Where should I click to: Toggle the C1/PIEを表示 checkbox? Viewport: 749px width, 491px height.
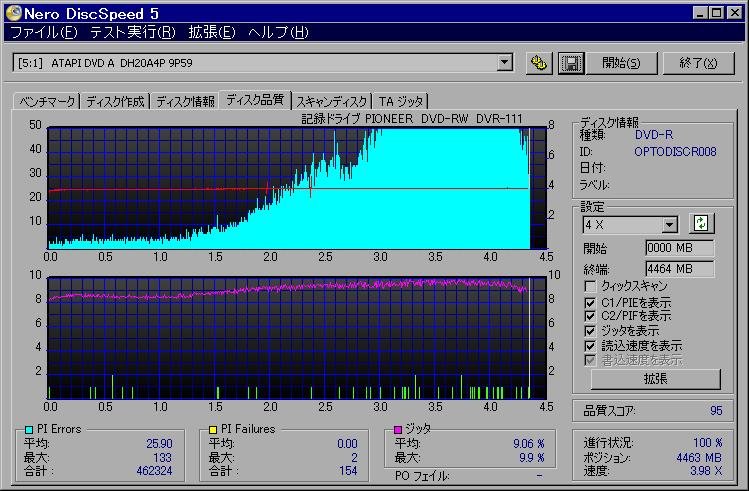pos(590,302)
